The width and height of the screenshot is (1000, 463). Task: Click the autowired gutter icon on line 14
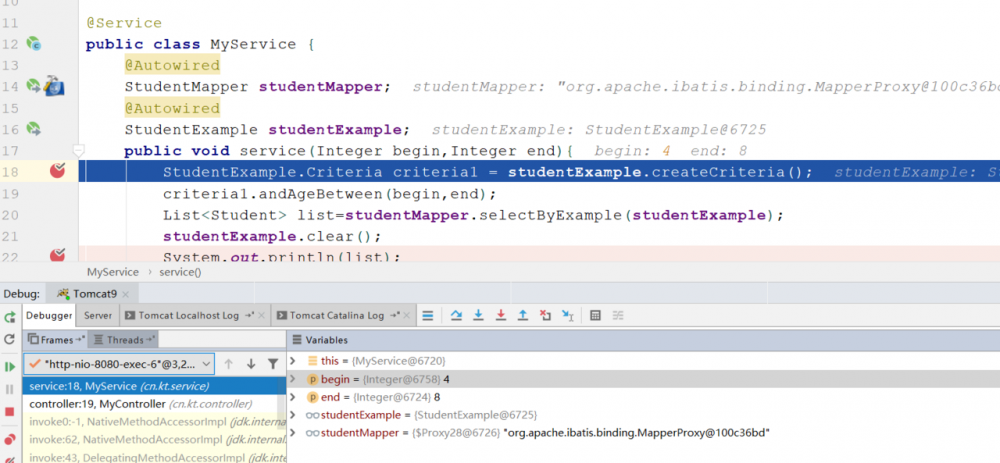[x=33, y=86]
